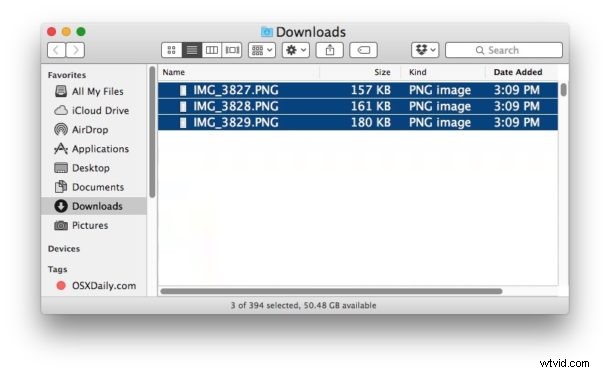Image resolution: width=610 pixels, height=373 pixels.
Task: Click the 161 KB size value
Action: (371, 106)
